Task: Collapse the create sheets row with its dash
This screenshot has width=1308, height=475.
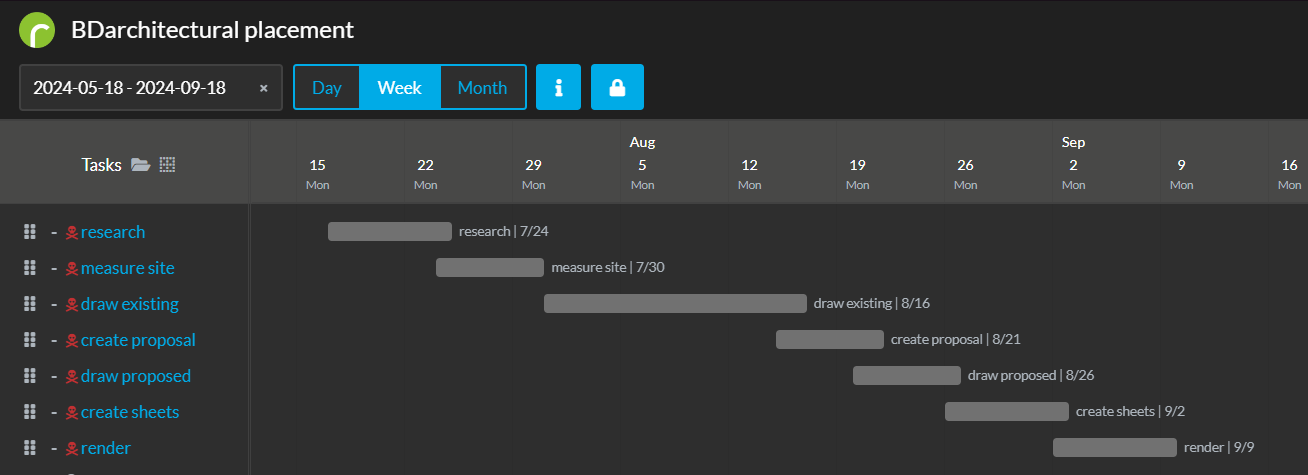Action: tap(54, 412)
